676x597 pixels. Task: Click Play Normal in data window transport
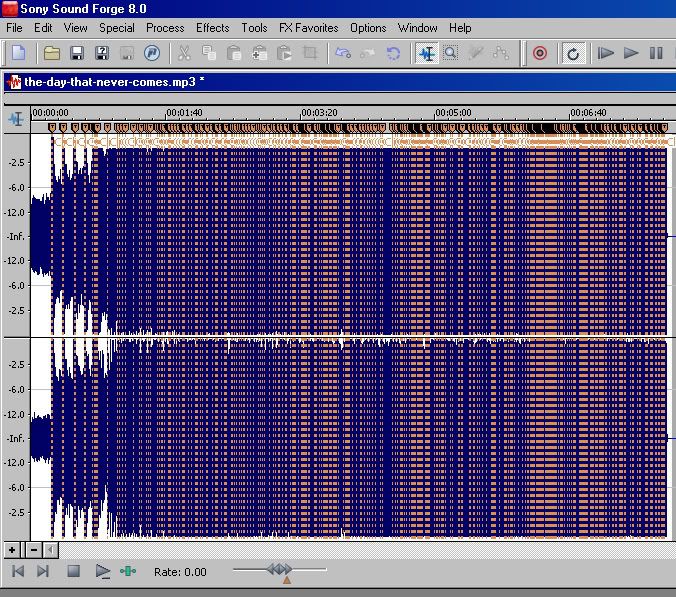pos(103,572)
